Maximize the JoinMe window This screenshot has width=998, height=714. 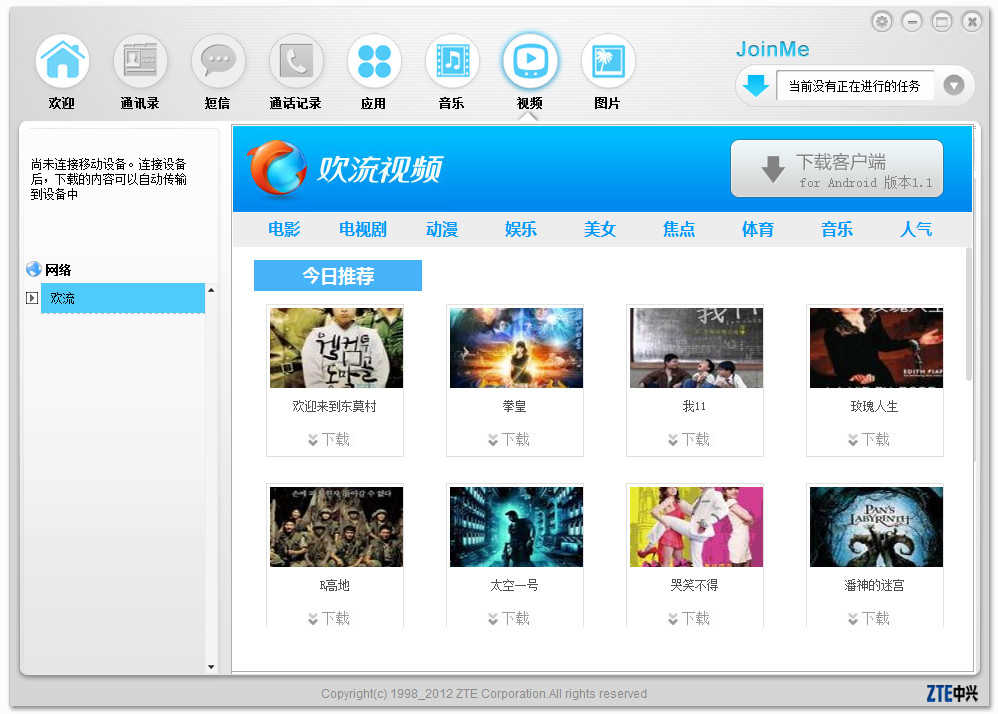942,22
